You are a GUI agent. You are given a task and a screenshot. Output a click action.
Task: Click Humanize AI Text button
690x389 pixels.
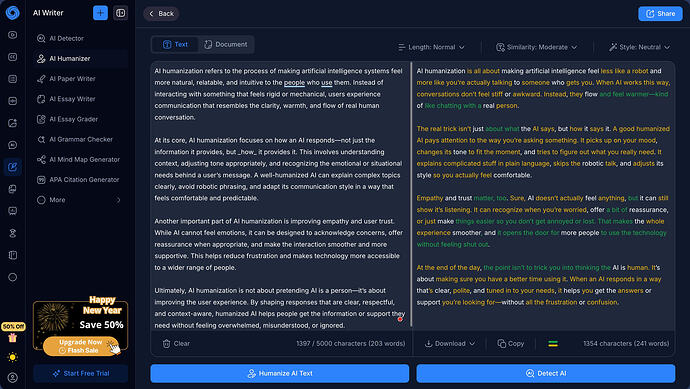(x=279, y=373)
